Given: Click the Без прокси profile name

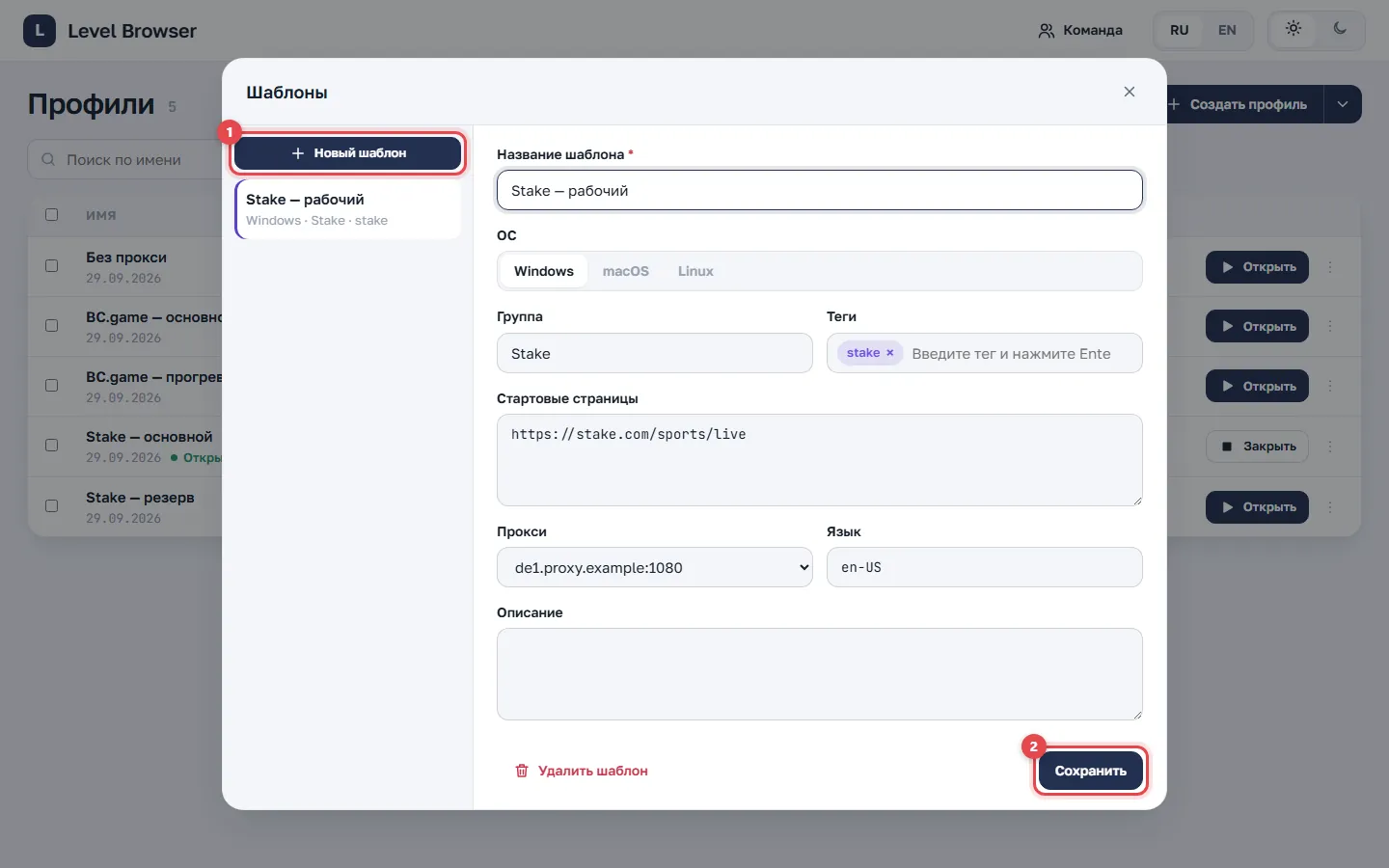Looking at the screenshot, I should pyautogui.click(x=126, y=258).
